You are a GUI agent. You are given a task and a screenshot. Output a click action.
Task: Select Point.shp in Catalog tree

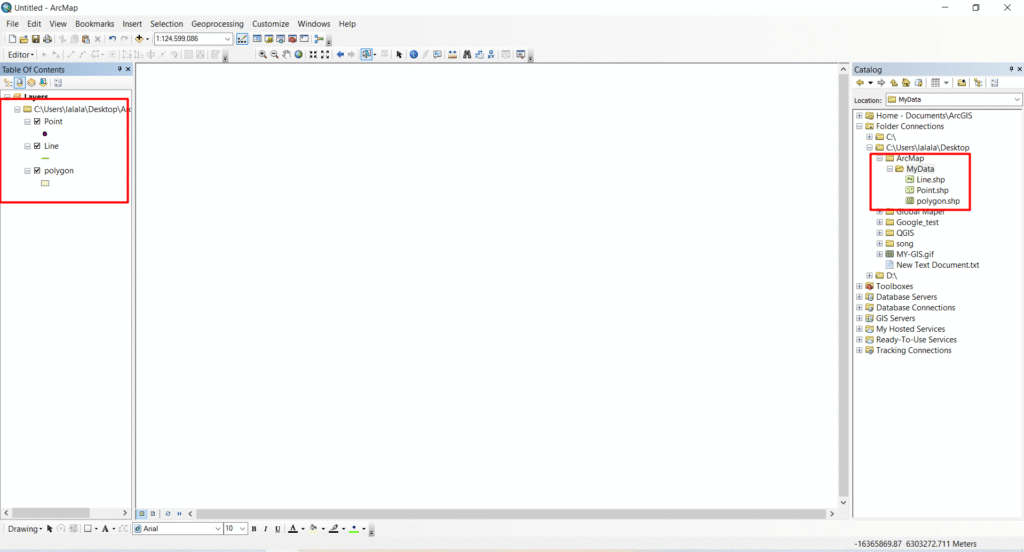(932, 190)
